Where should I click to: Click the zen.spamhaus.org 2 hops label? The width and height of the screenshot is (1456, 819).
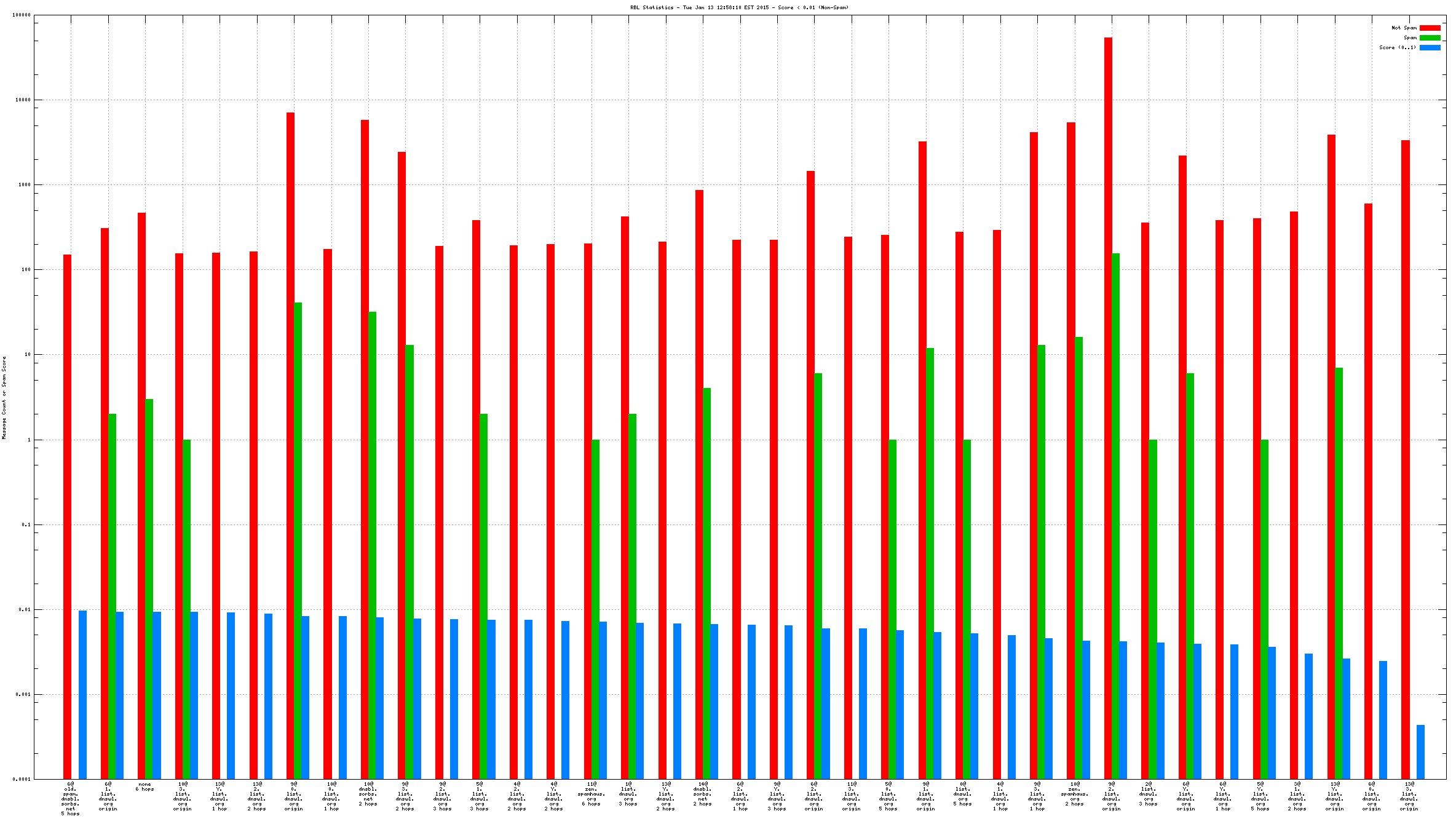[1074, 794]
